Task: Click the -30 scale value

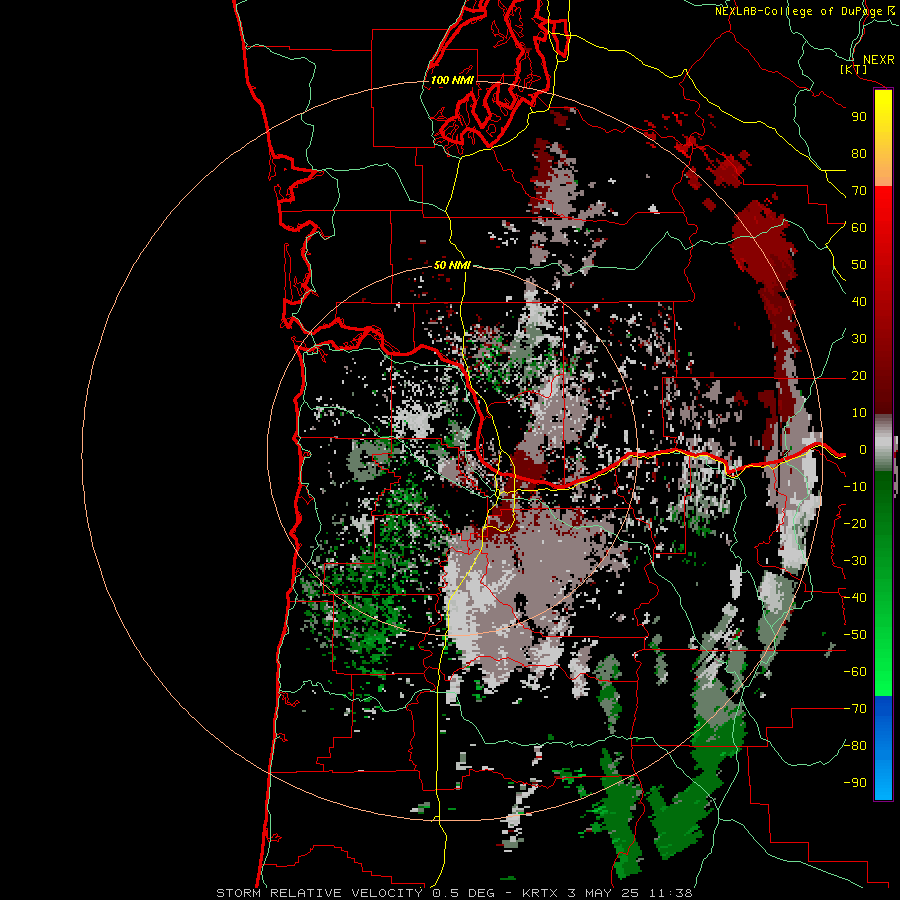Action: coord(855,561)
